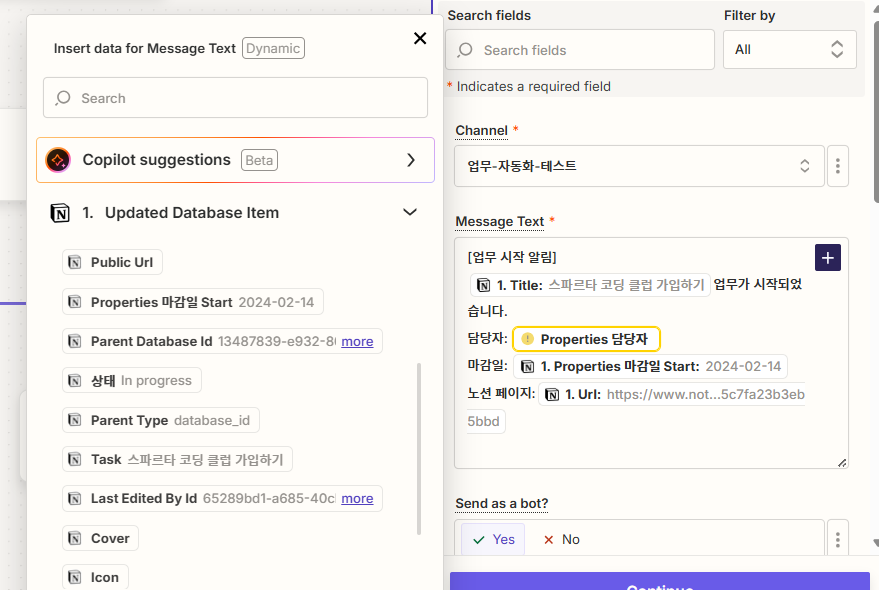The image size is (879, 590).
Task: Open the Filter by All dropdown
Action: click(x=789, y=49)
